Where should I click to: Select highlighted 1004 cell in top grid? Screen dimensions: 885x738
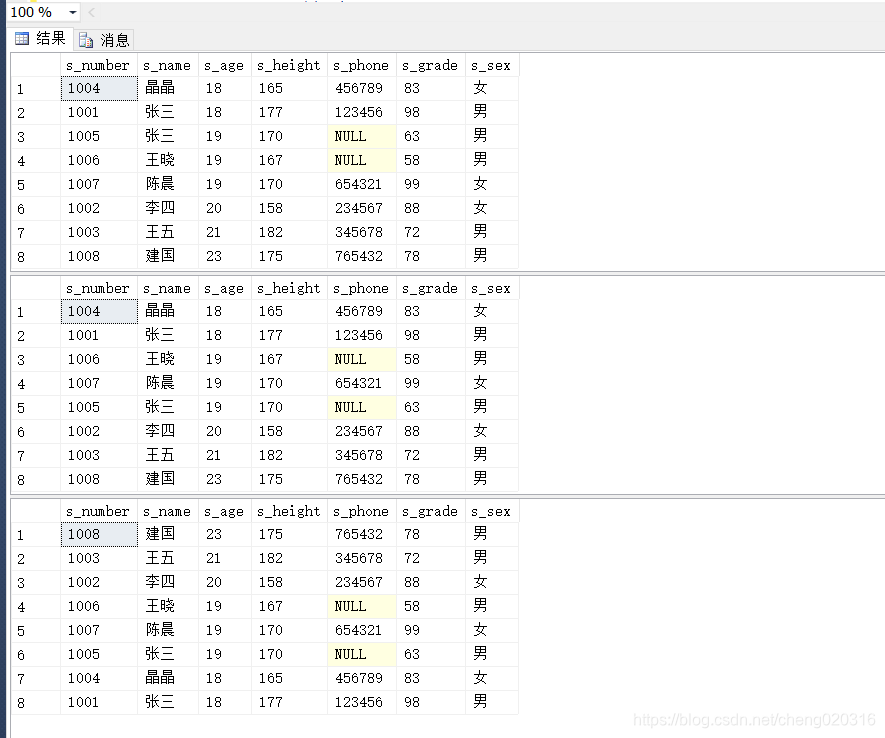pyautogui.click(x=99, y=89)
